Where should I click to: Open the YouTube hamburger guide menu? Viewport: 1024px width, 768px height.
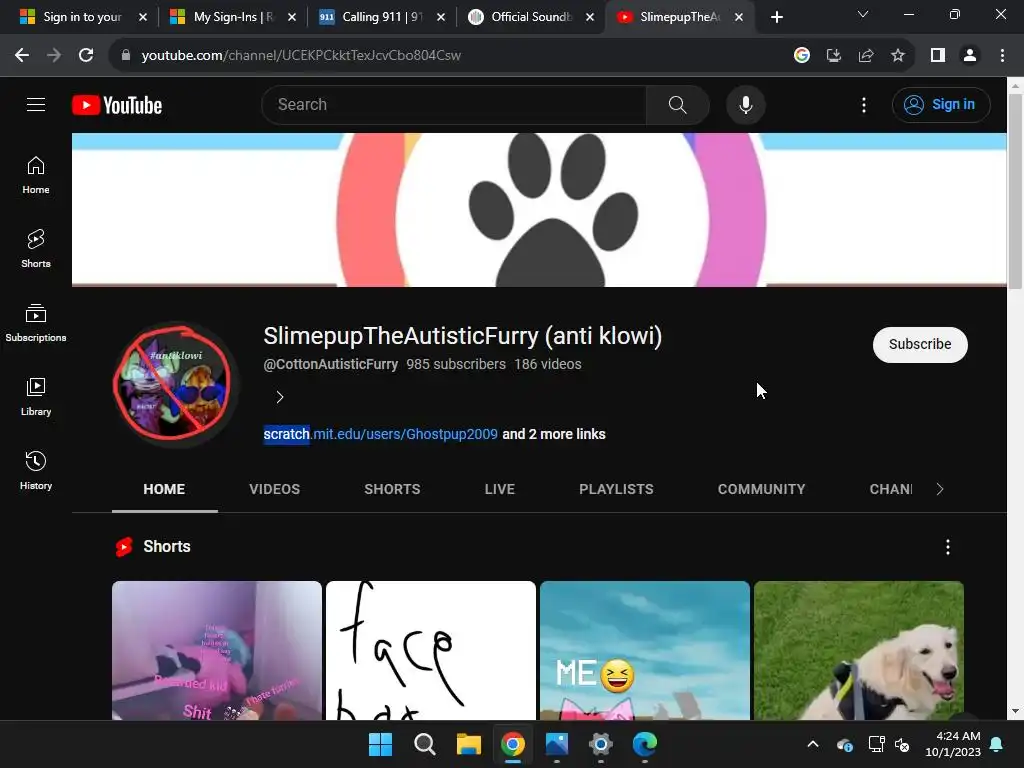[36, 104]
